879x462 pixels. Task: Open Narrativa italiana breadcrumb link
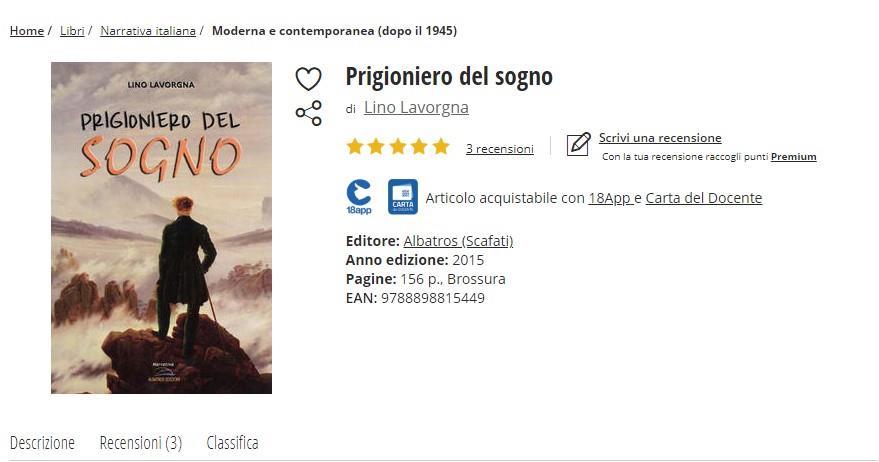click(x=148, y=31)
